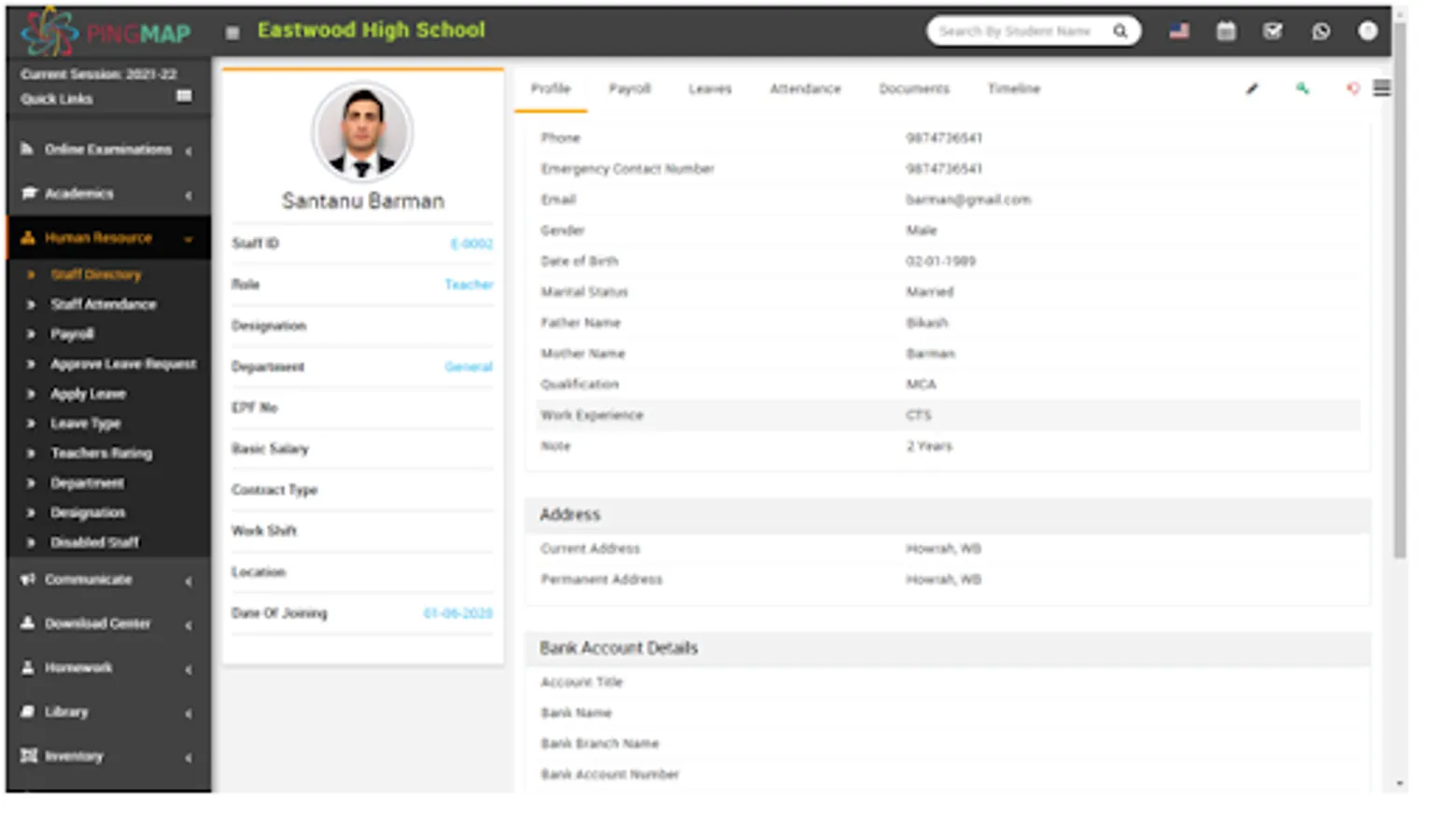Click Staff ID value E-0002

click(472, 244)
